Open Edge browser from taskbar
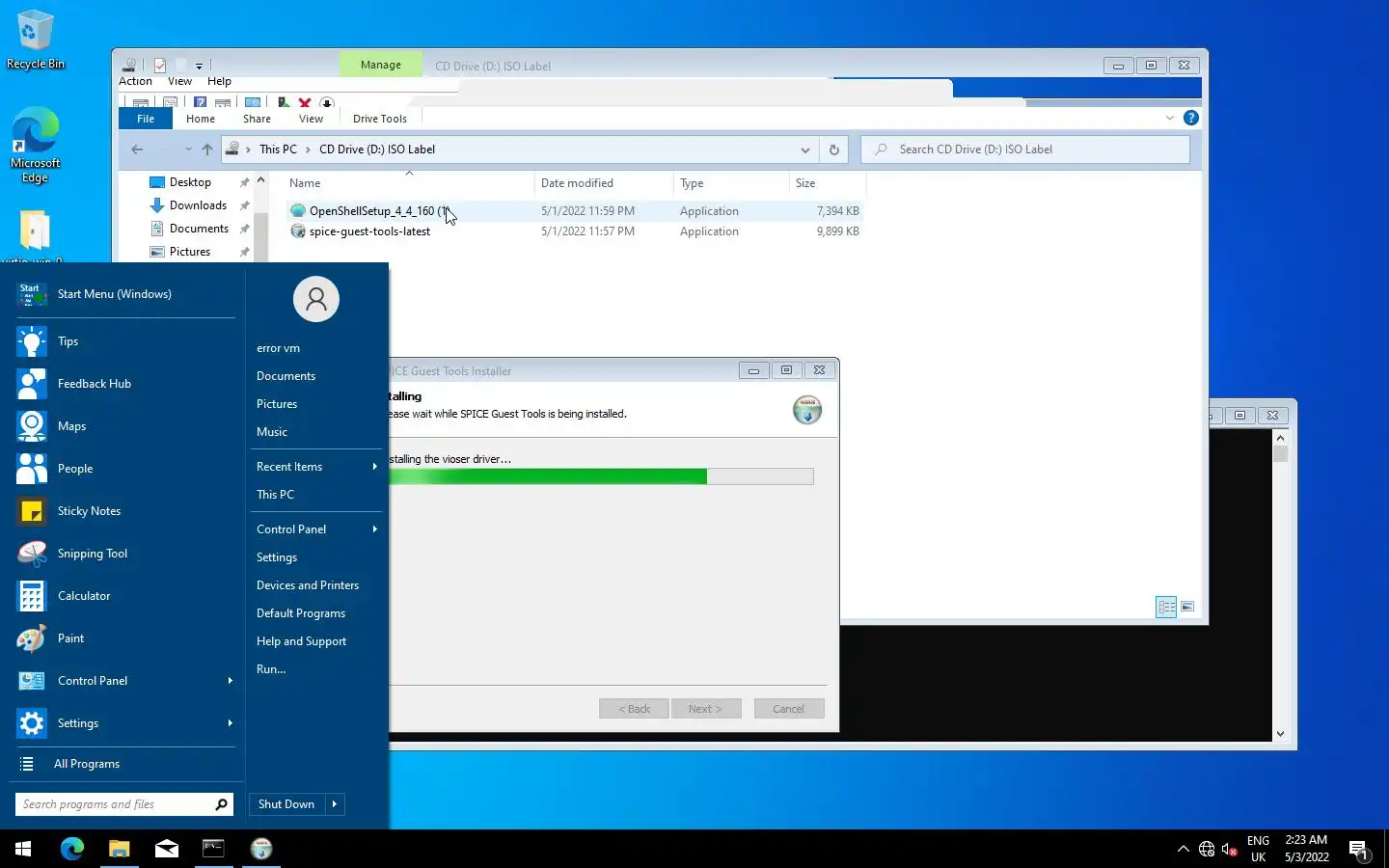Screen dimensions: 1389x868 [x=72, y=849]
